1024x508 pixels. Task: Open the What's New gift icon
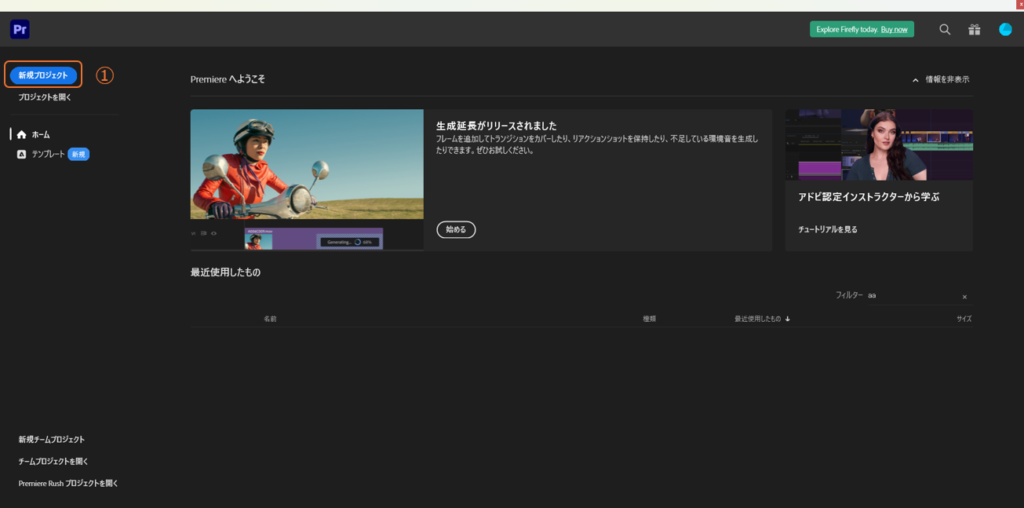pyautogui.click(x=974, y=30)
